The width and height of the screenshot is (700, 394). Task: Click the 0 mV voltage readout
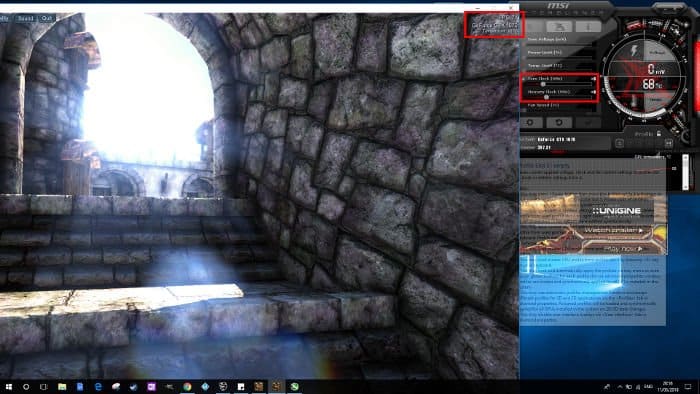point(656,69)
